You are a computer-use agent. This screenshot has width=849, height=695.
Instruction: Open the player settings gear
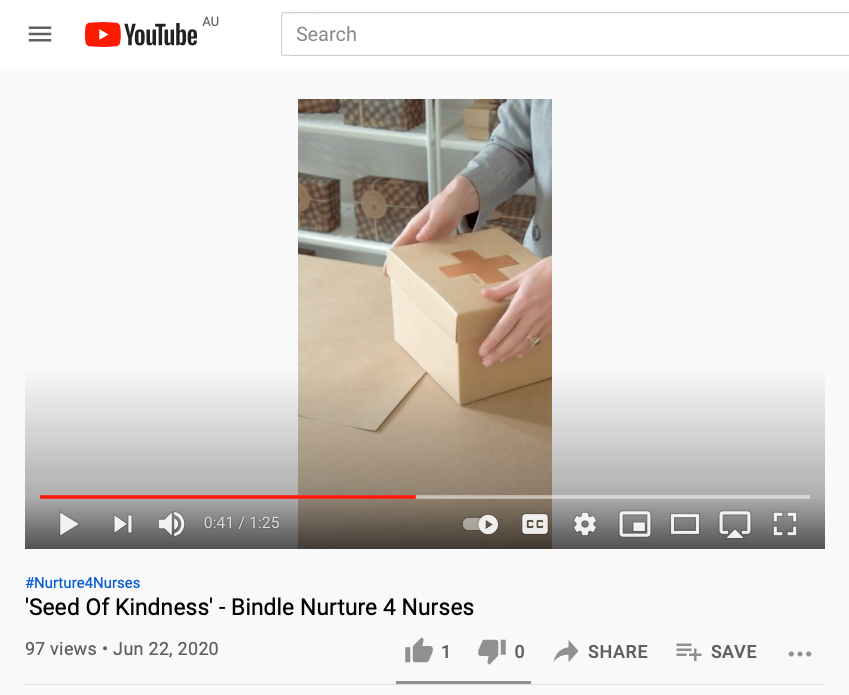tap(585, 524)
